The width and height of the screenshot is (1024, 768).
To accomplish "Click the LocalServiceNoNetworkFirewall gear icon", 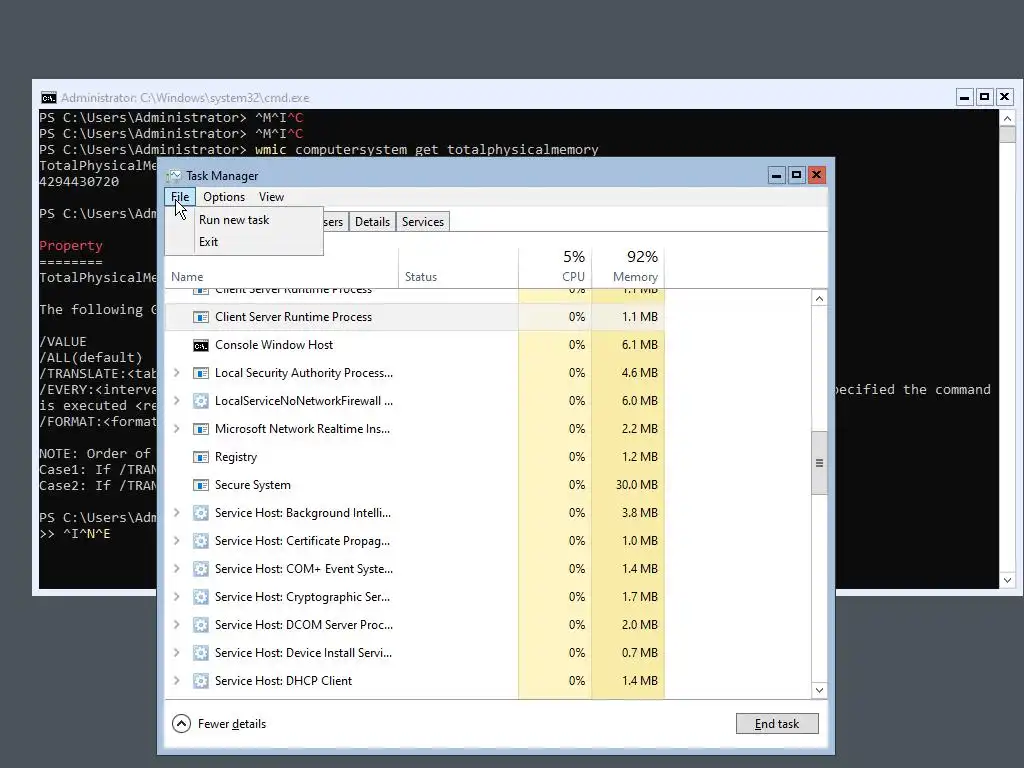I will [x=200, y=401].
